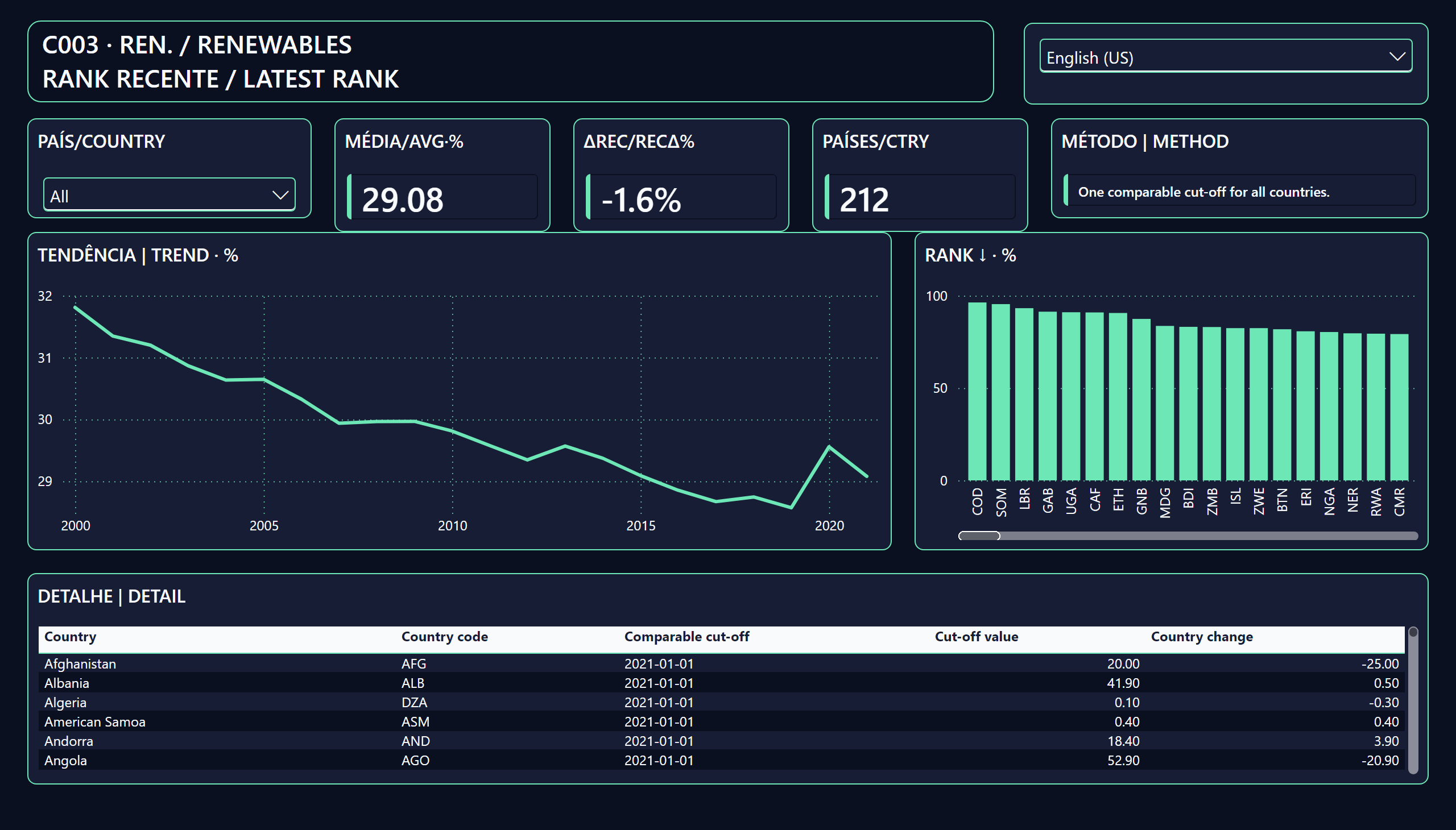Screen dimensions: 1456x830
Task: Click the detail table vertical scrollbar
Action: coord(1413,700)
